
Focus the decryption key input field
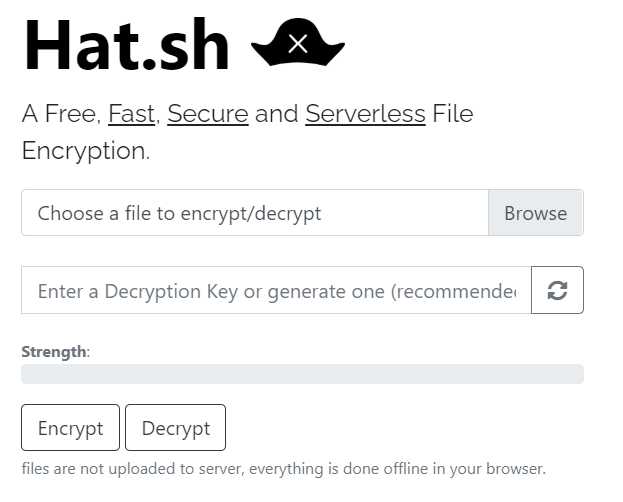pos(276,291)
